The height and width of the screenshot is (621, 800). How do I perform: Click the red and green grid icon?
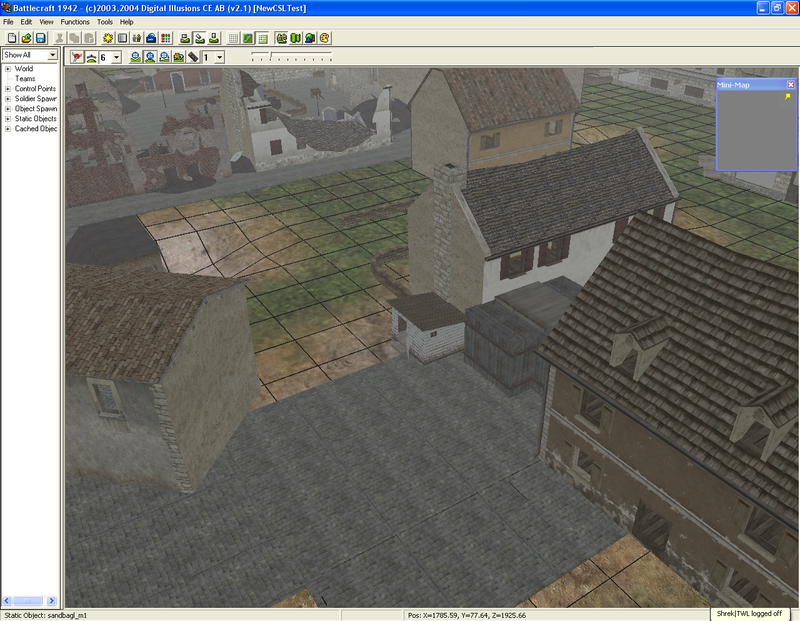tap(165, 38)
